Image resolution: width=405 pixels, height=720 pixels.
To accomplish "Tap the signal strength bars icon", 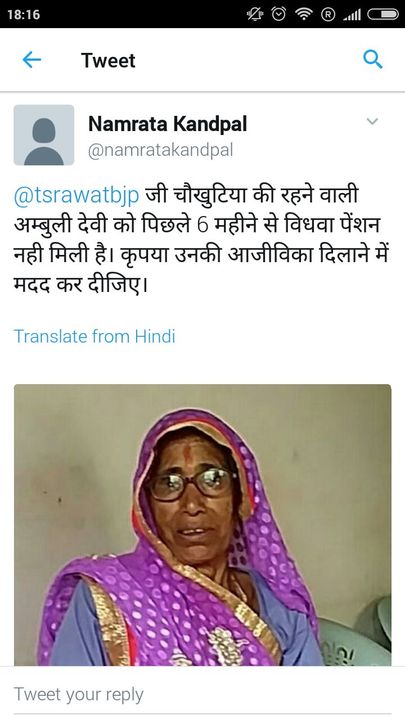I will point(352,15).
